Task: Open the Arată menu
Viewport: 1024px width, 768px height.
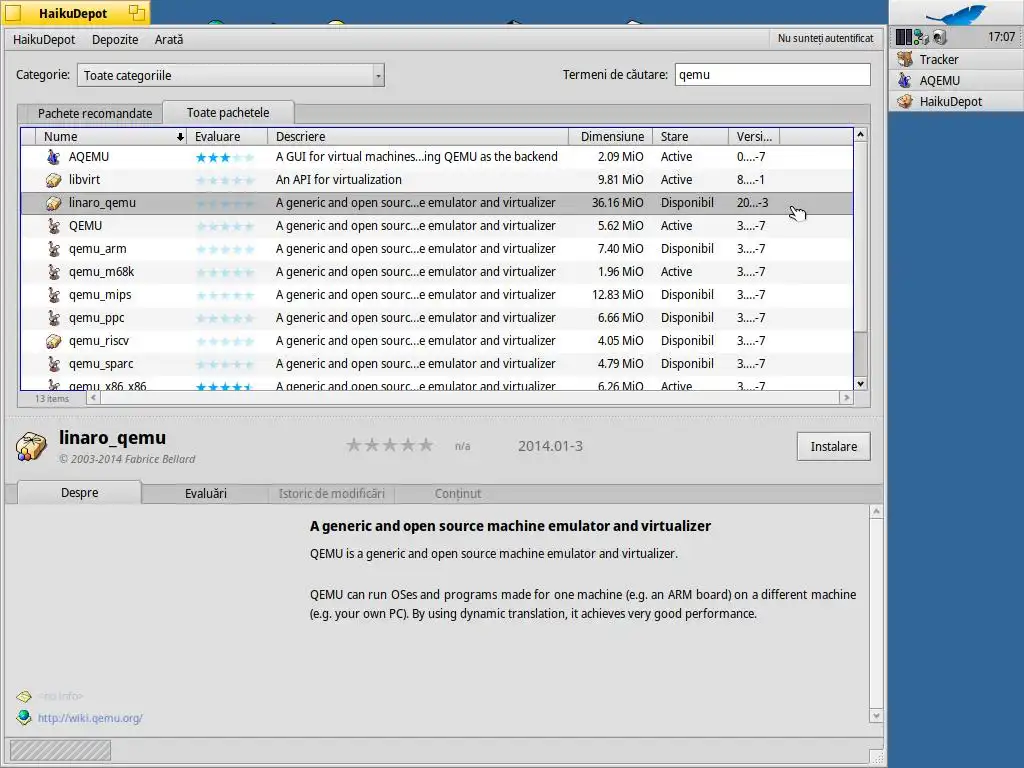Action: [x=168, y=40]
